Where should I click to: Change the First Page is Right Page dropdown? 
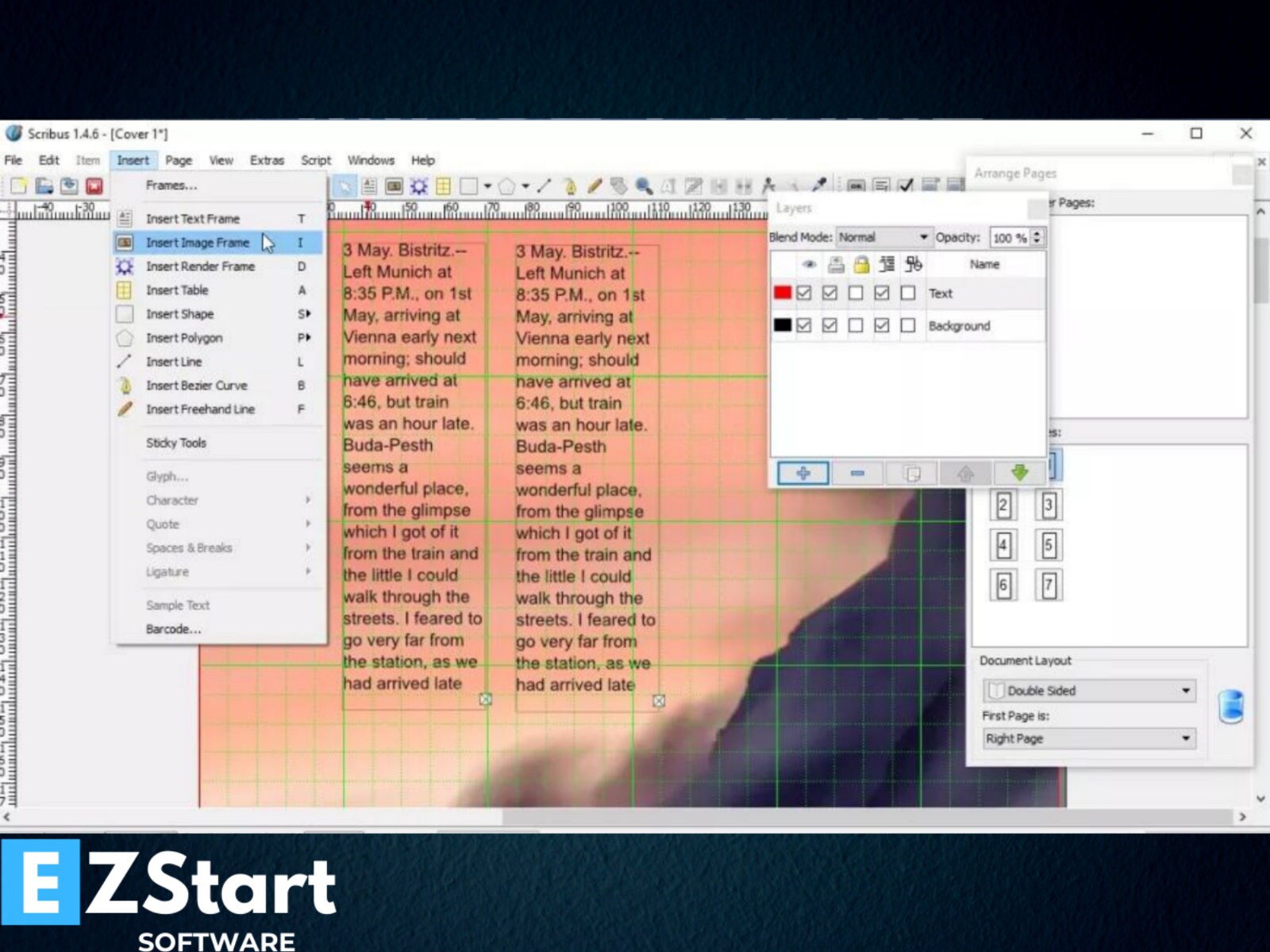[1089, 739]
